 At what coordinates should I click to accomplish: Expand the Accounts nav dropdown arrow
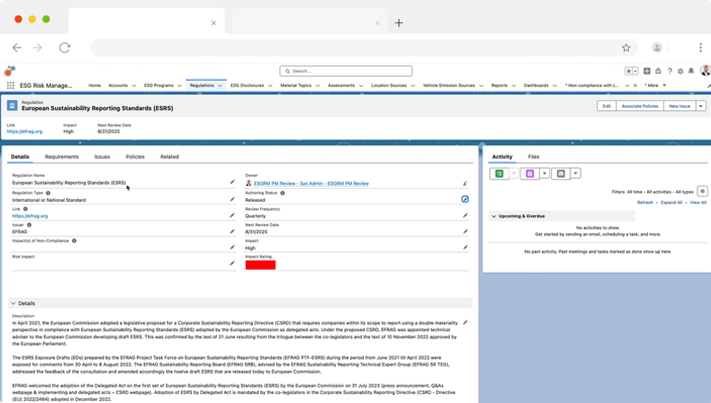(134, 86)
